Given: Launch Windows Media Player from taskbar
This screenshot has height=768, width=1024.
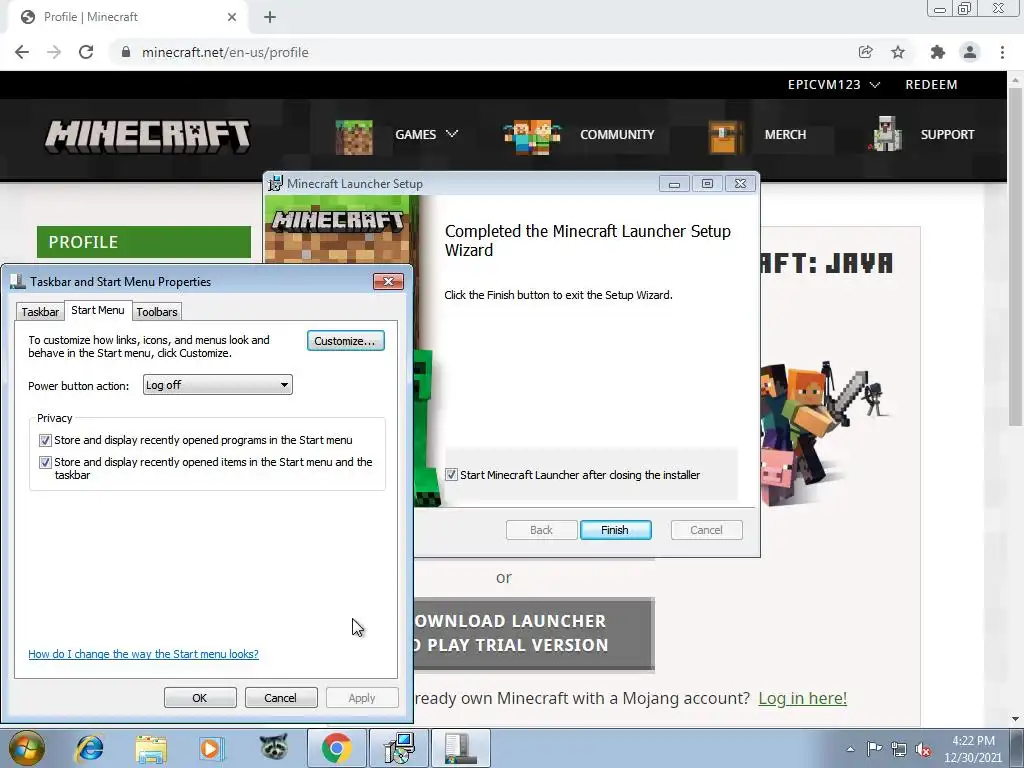Looking at the screenshot, I should pos(211,748).
